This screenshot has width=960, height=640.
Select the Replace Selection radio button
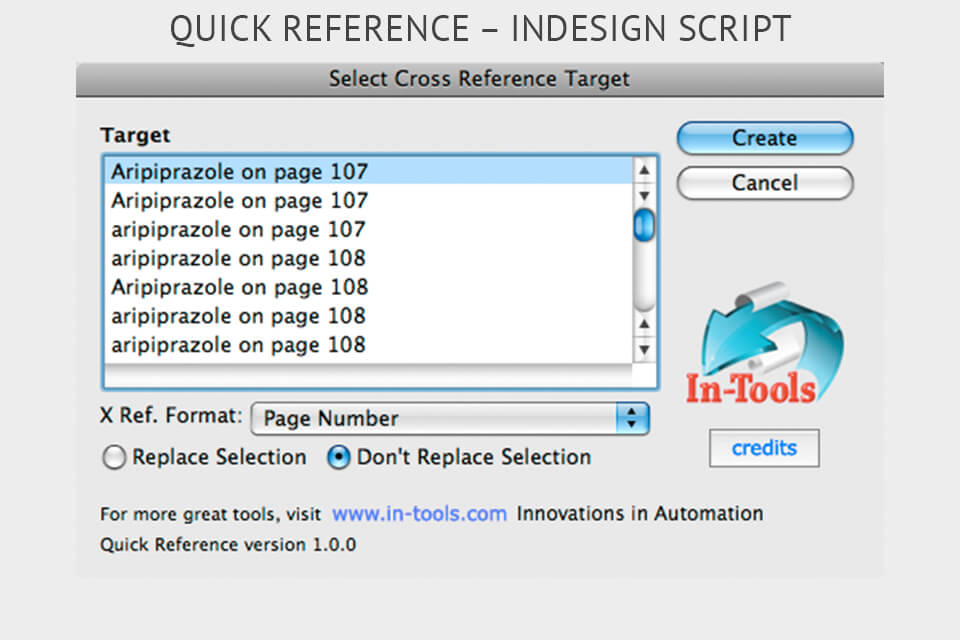click(x=115, y=457)
